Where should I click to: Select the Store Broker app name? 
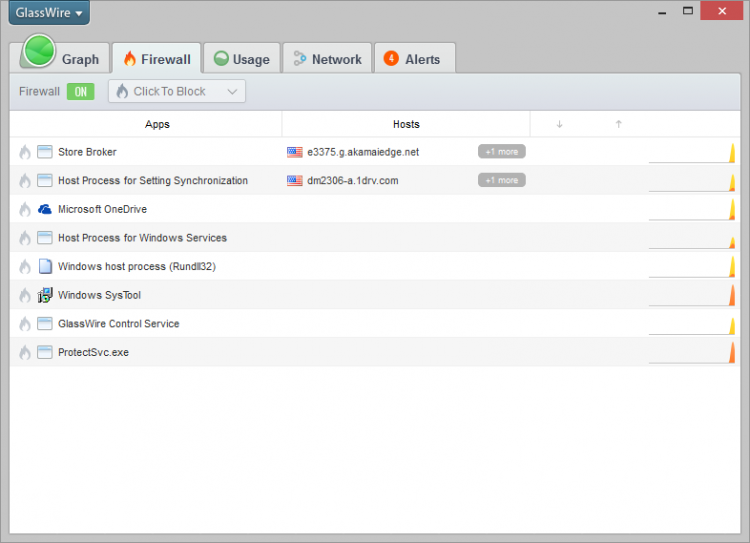87,152
